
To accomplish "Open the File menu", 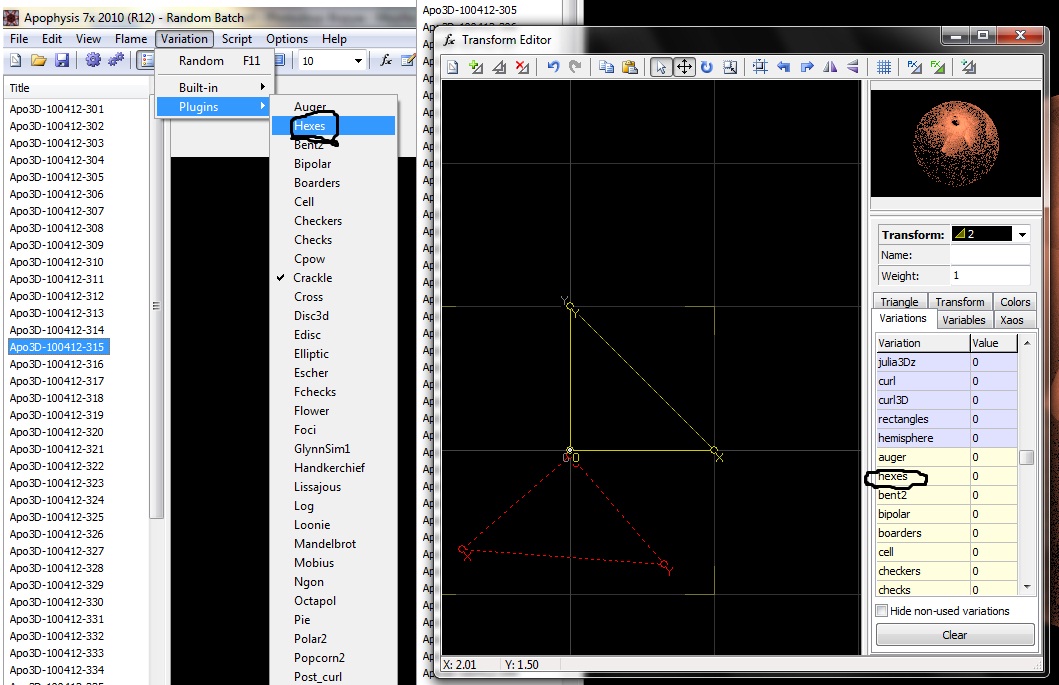I will (19, 39).
